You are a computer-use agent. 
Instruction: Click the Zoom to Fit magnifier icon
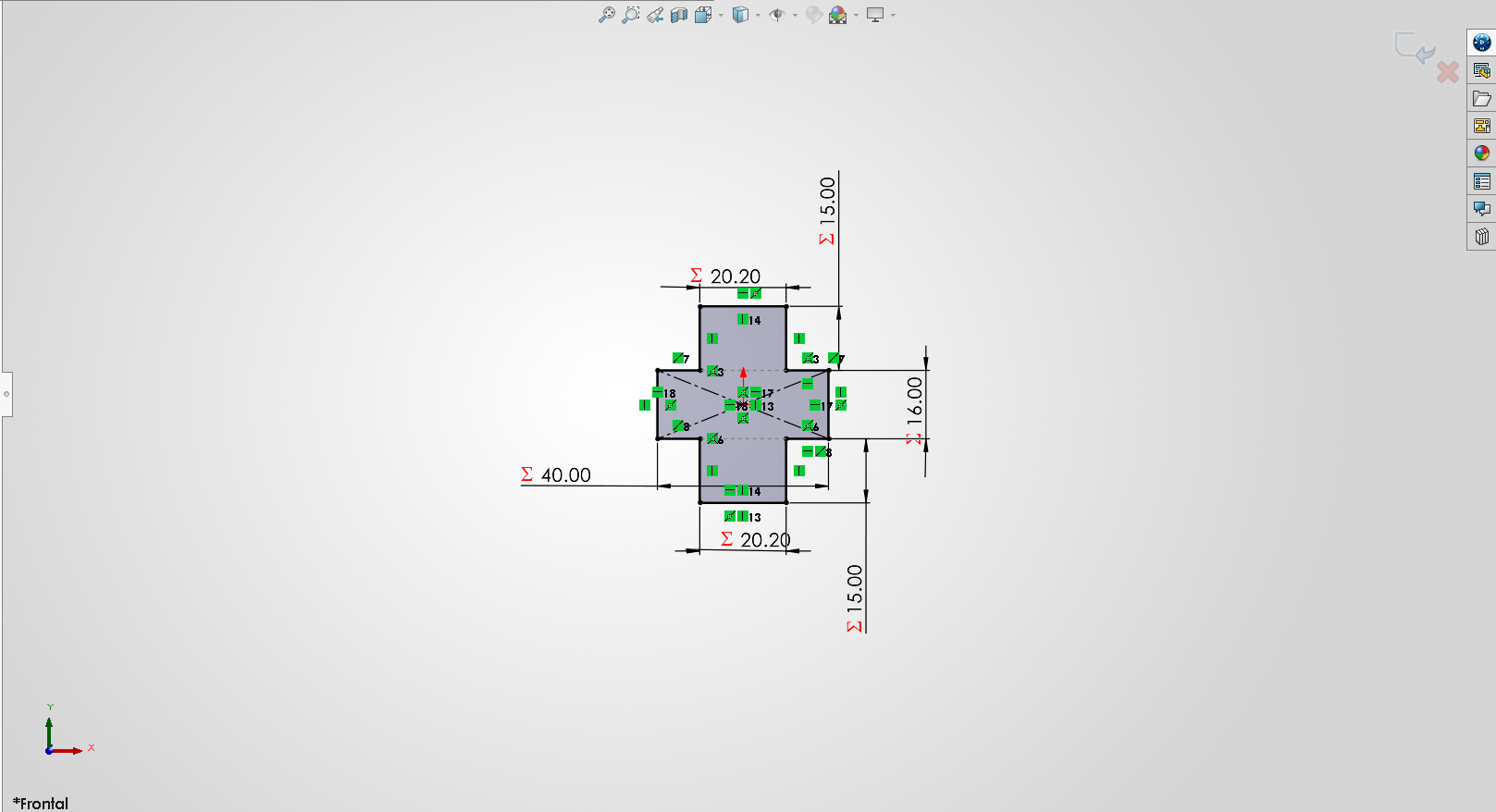[606, 15]
